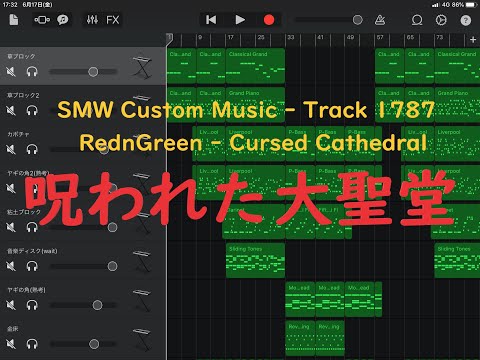Open the FX panel
Viewport: 480px width, 360px height.
112,20
